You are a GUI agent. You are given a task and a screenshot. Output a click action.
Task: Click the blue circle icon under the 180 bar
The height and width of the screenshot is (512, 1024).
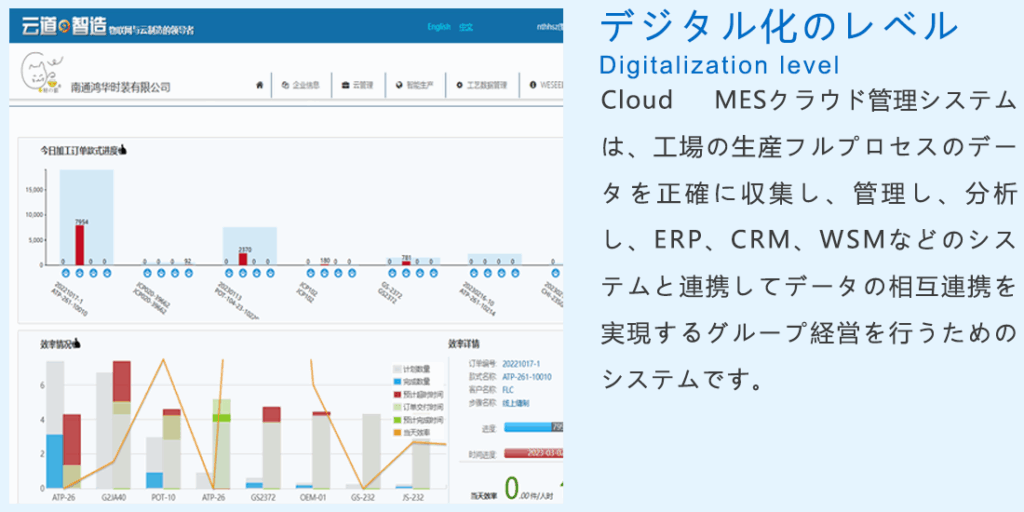pyautogui.click(x=325, y=272)
